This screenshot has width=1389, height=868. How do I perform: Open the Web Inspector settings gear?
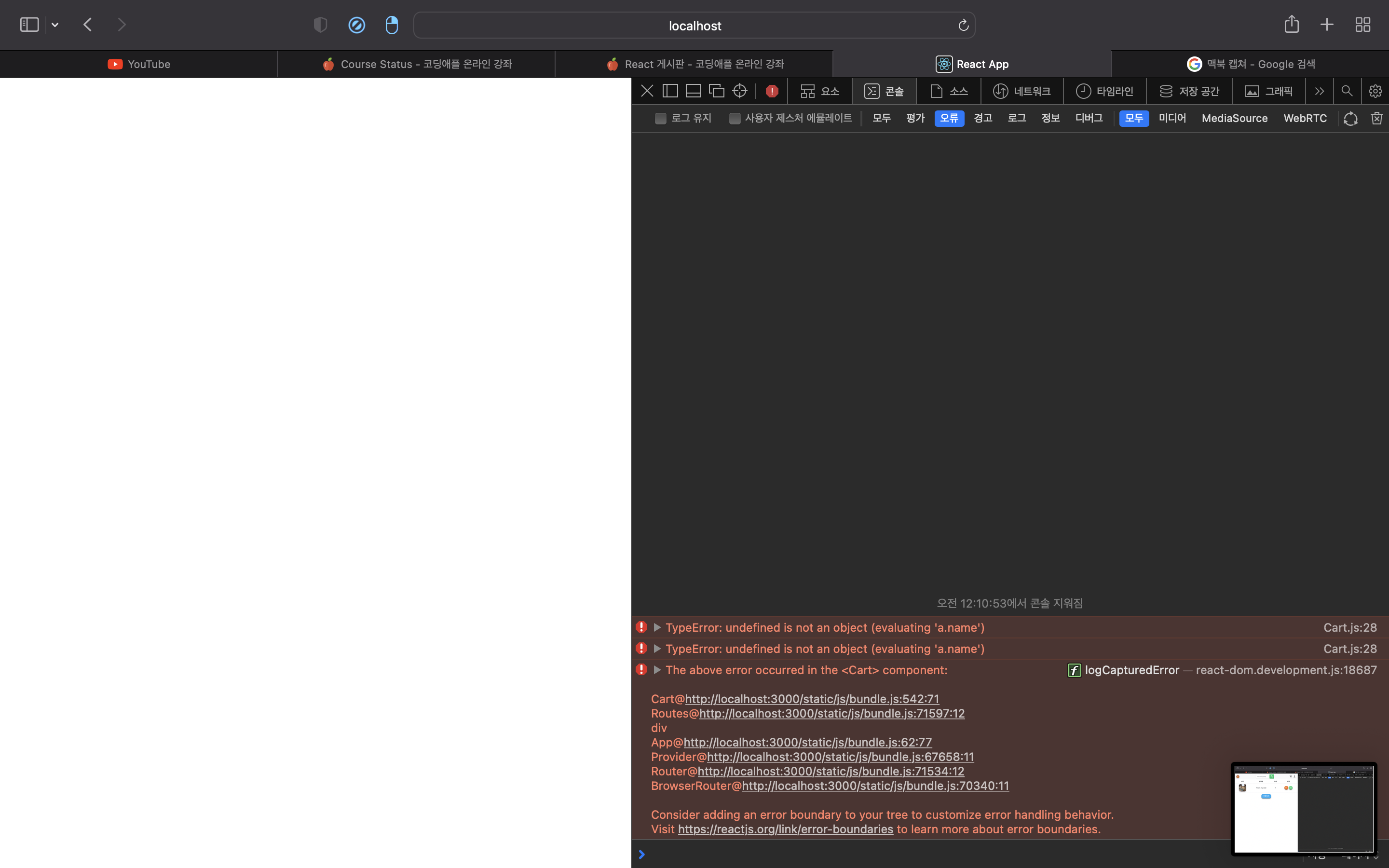[1375, 91]
